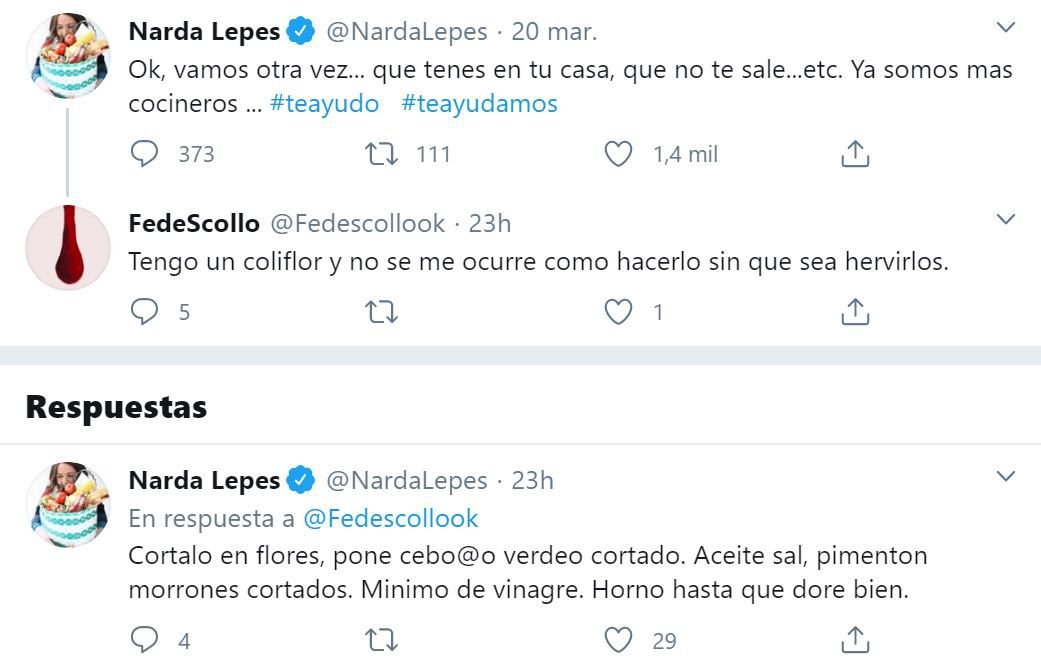The height and width of the screenshot is (667, 1041).
Task: Reply to Narda Lepes's original tweet
Action: click(x=145, y=153)
